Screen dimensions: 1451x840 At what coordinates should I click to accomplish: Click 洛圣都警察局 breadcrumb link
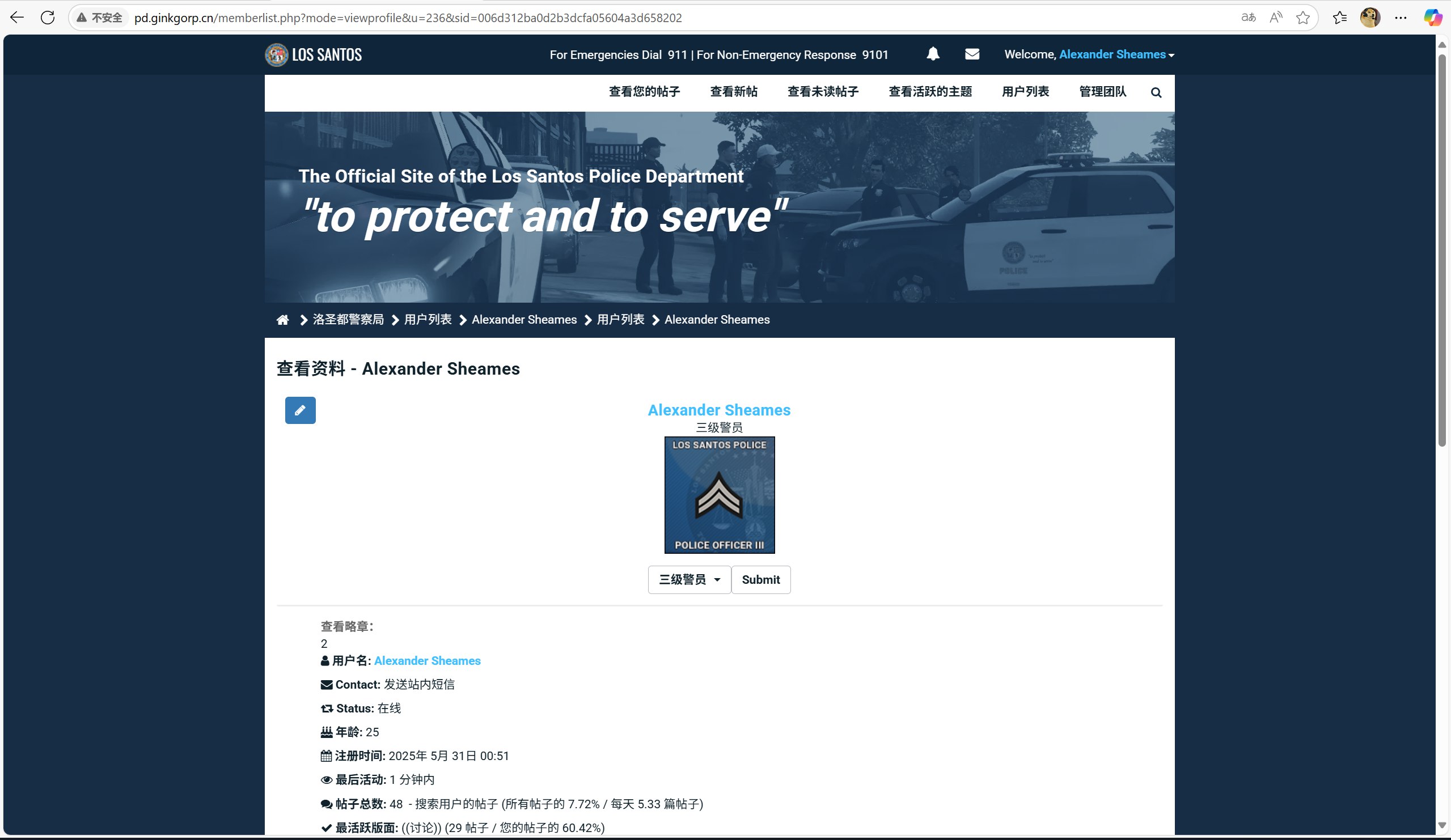348,320
